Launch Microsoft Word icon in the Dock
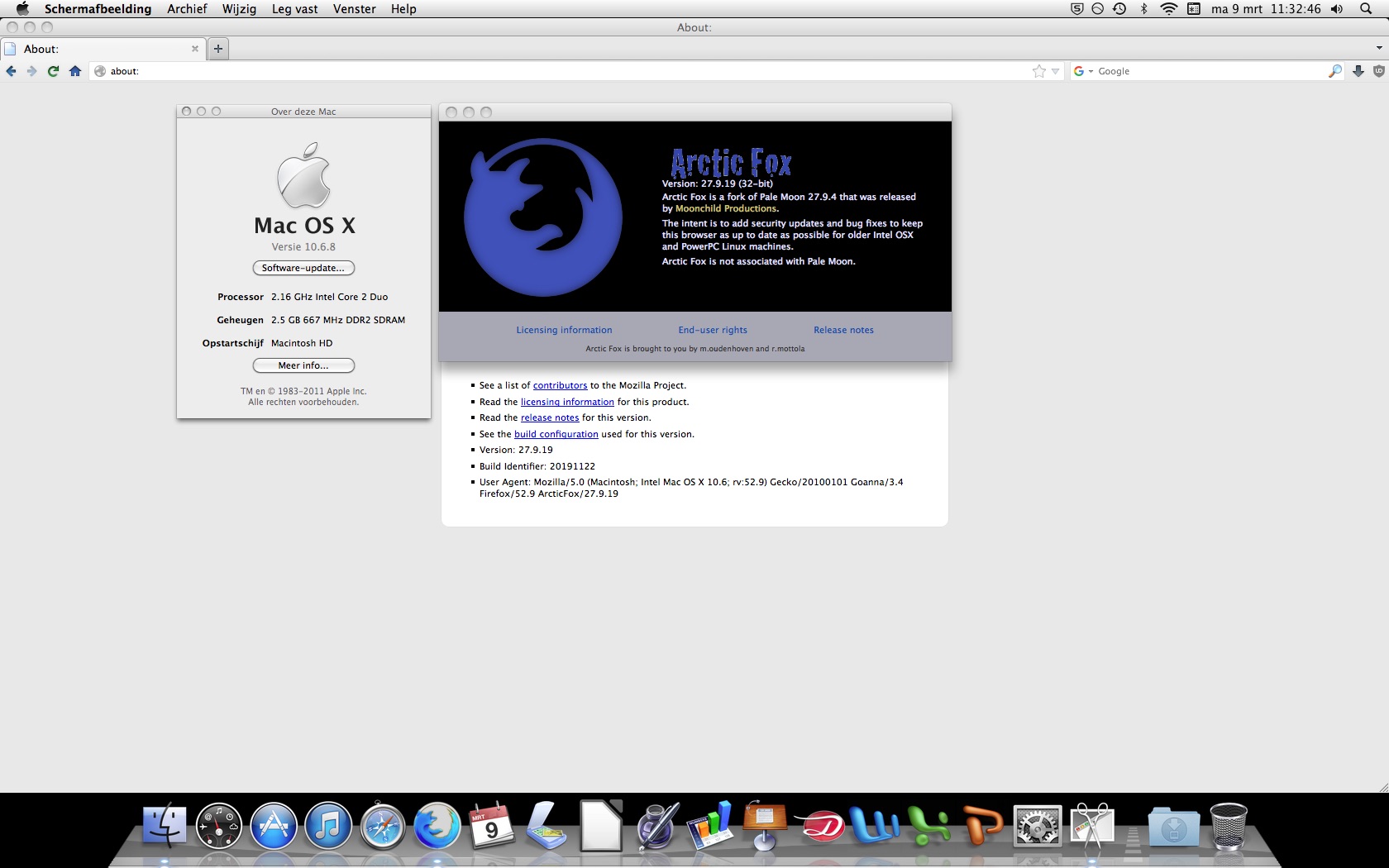Screen dimensions: 1389x868 point(874,826)
